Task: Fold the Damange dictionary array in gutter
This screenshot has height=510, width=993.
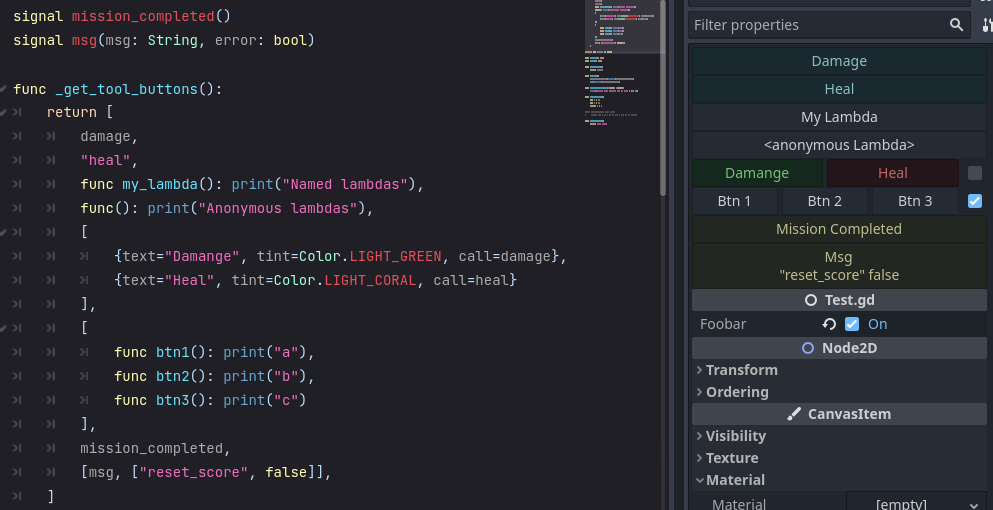Action: 5,233
